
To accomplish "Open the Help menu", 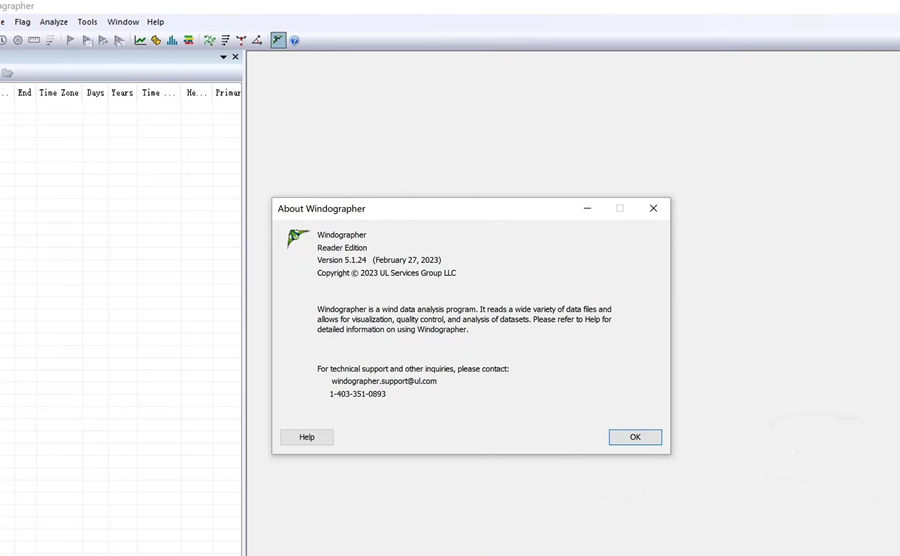I will (x=156, y=22).
